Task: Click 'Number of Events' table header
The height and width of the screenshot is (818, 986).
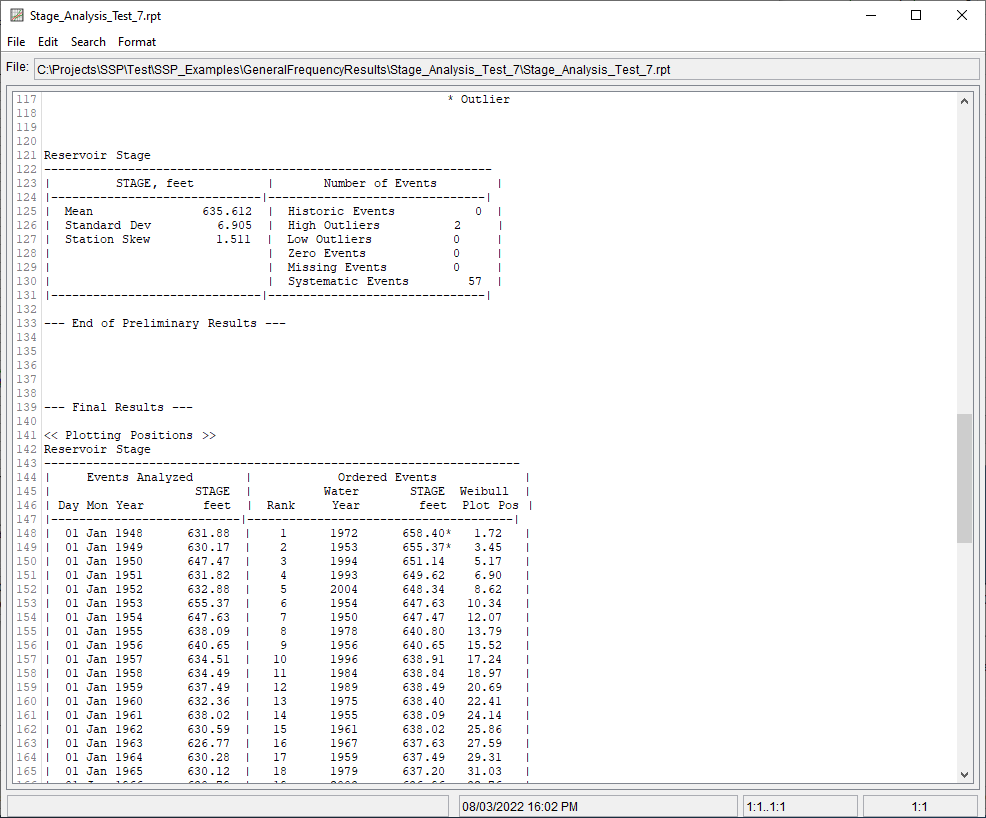Action: pyautogui.click(x=380, y=184)
